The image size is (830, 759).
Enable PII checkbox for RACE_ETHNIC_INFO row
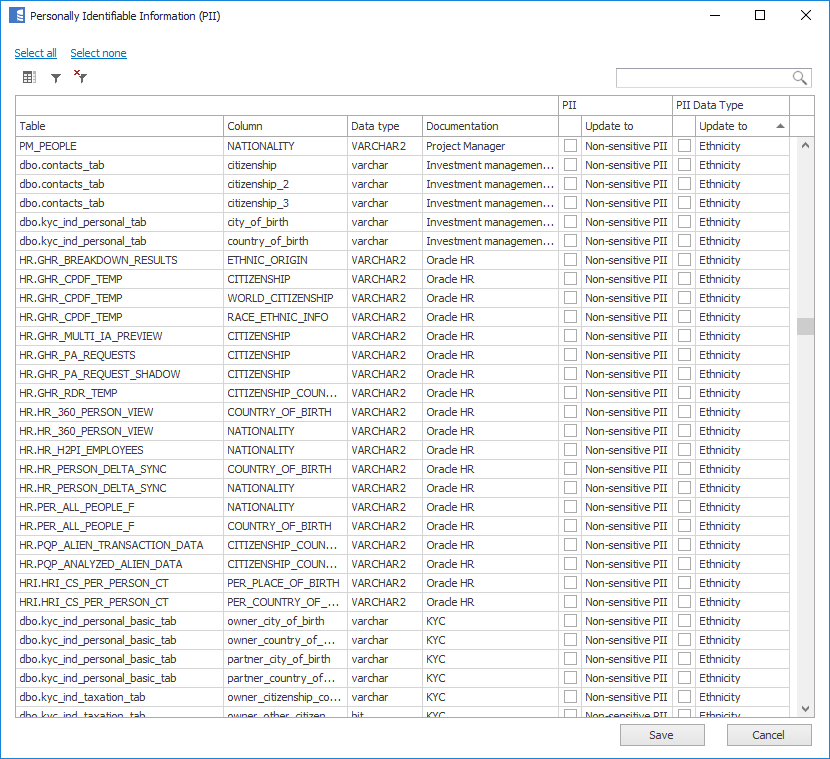tap(570, 317)
